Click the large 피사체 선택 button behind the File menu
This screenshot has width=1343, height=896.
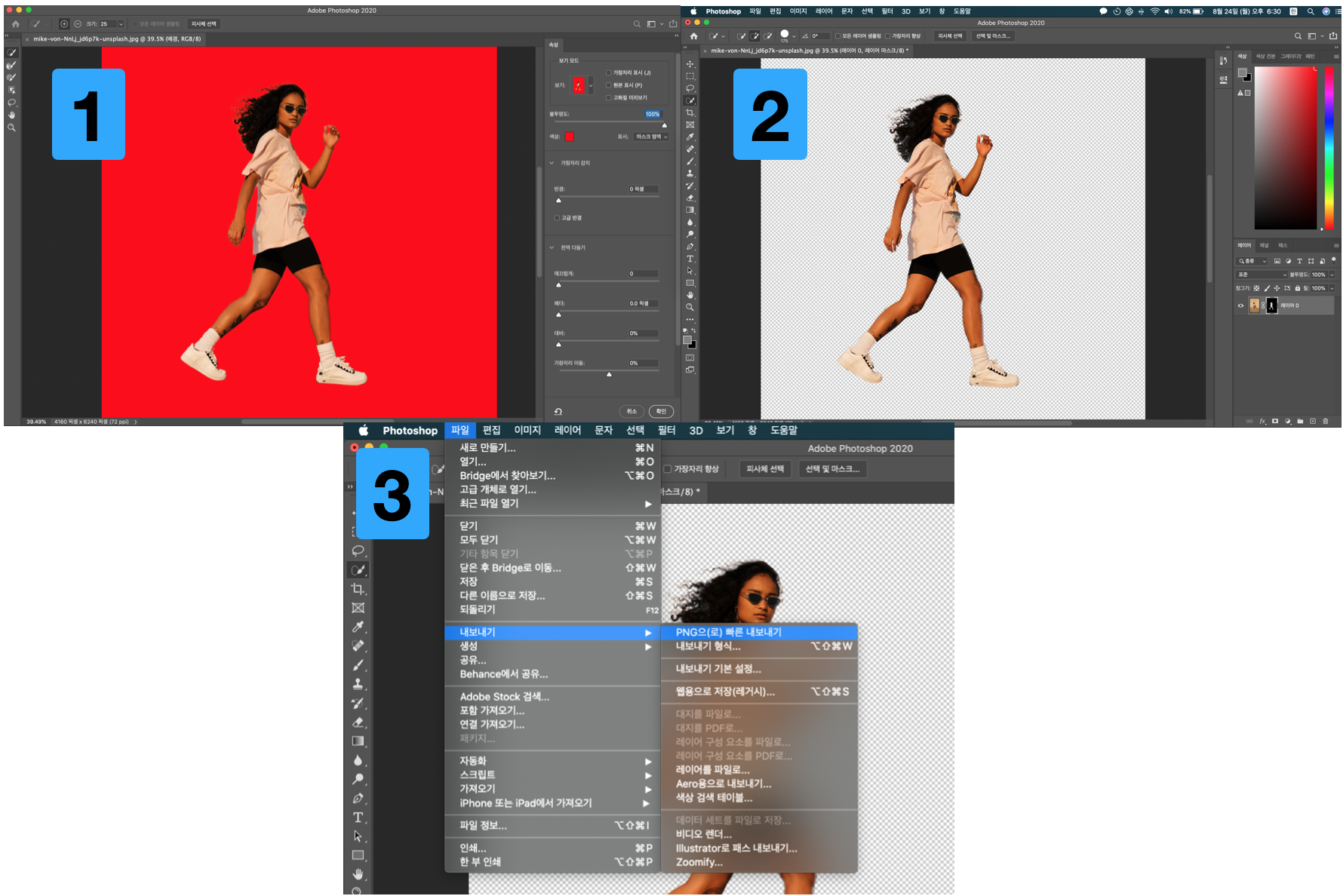[765, 469]
